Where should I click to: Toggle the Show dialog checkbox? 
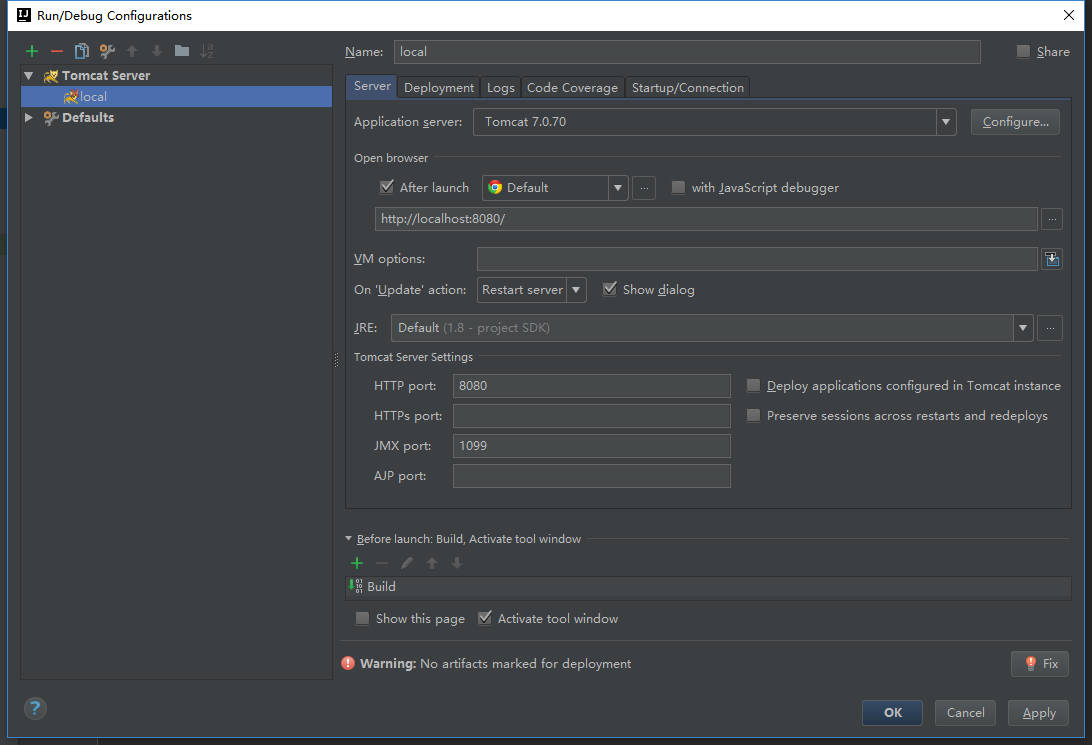click(609, 289)
